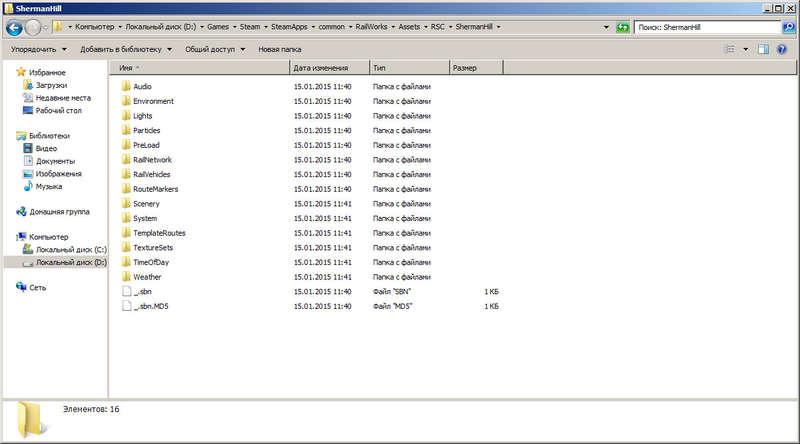Image resolution: width=800 pixels, height=444 pixels.
Task: Select the TimeOfDay folder icon
Action: tap(126, 262)
